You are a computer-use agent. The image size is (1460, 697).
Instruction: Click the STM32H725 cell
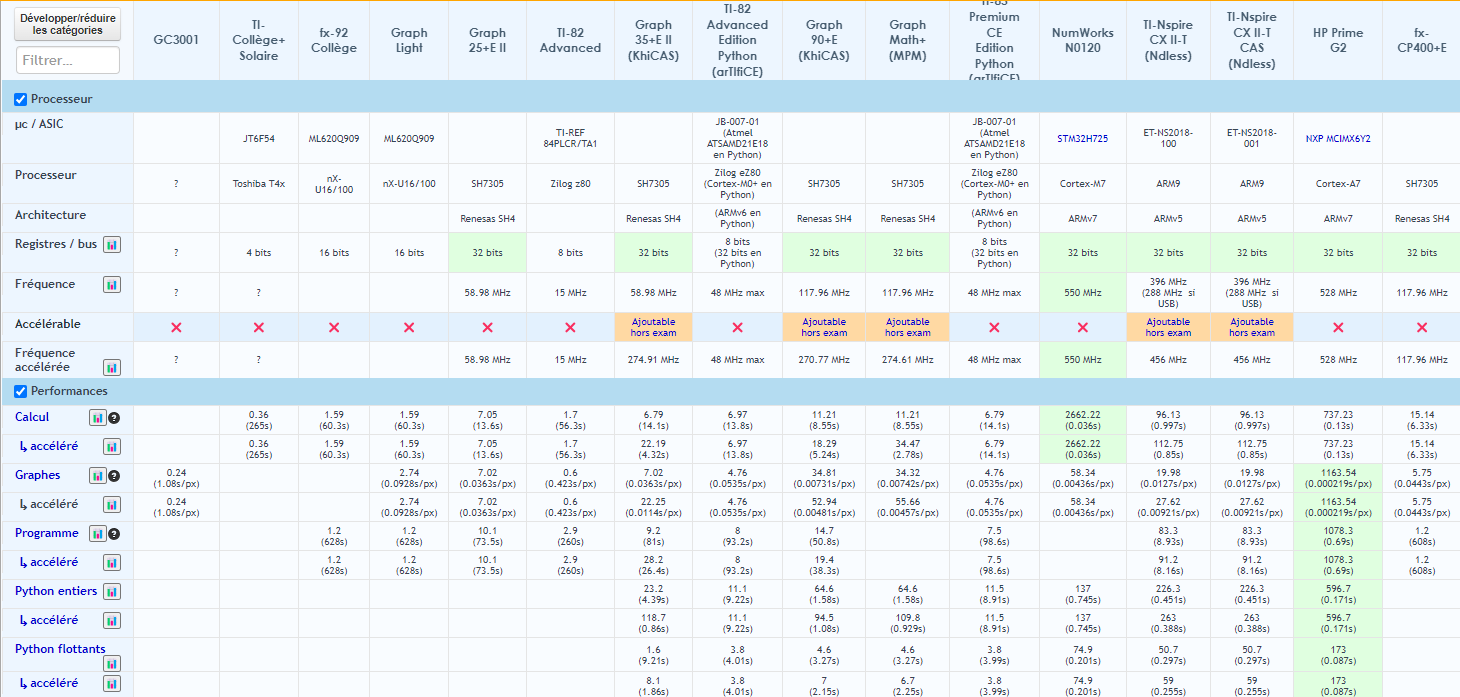[1082, 138]
